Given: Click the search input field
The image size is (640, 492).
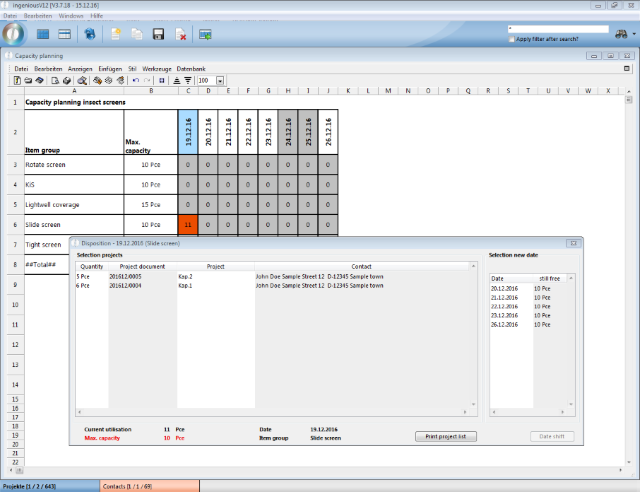Looking at the screenshot, I should pos(557,29).
